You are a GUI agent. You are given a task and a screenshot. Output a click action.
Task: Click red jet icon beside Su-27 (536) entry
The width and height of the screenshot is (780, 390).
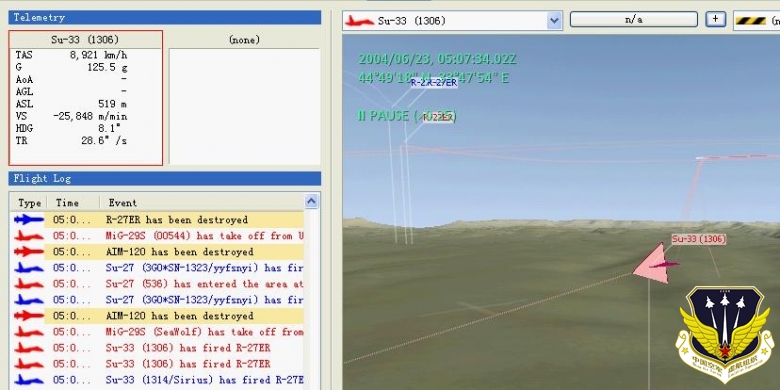29,284
